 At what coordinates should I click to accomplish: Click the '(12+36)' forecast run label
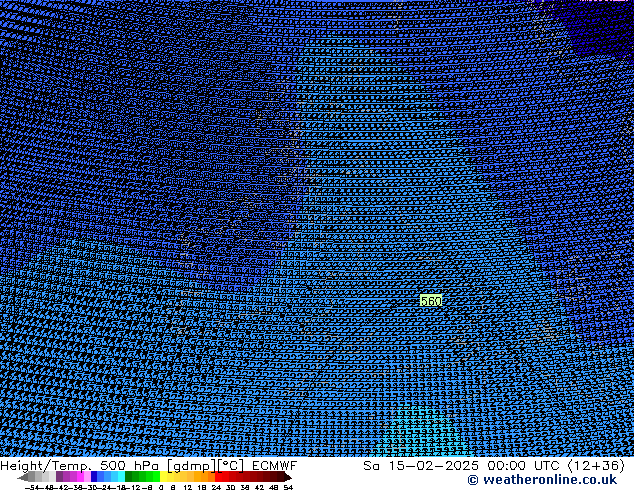(596, 466)
